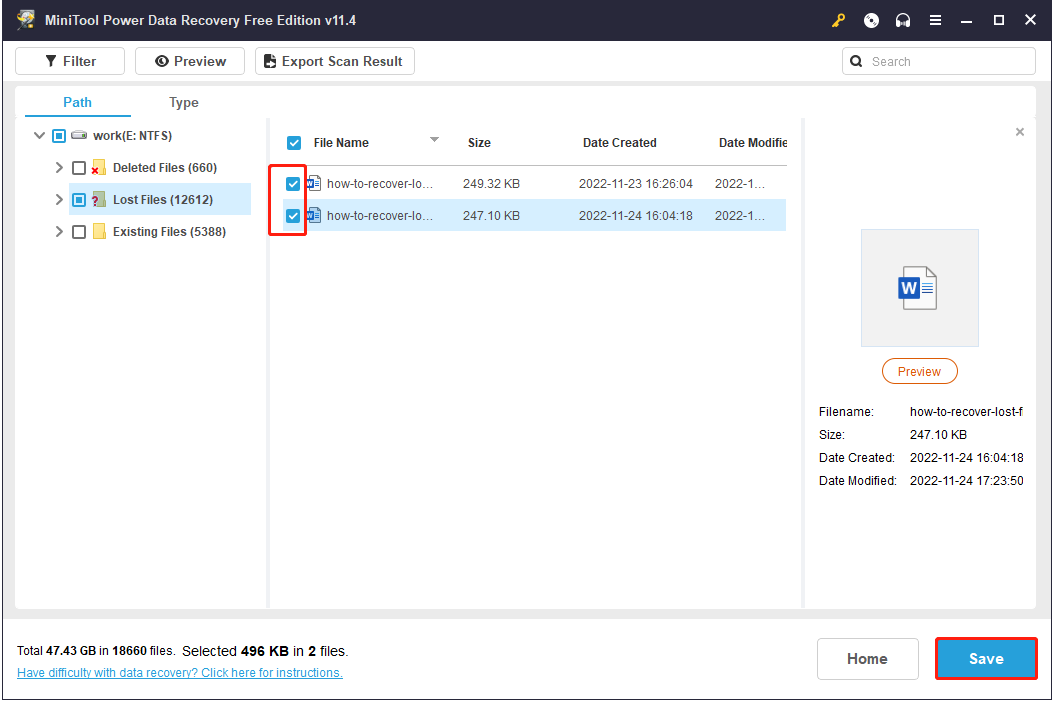Click the key register icon in title bar

[838, 20]
